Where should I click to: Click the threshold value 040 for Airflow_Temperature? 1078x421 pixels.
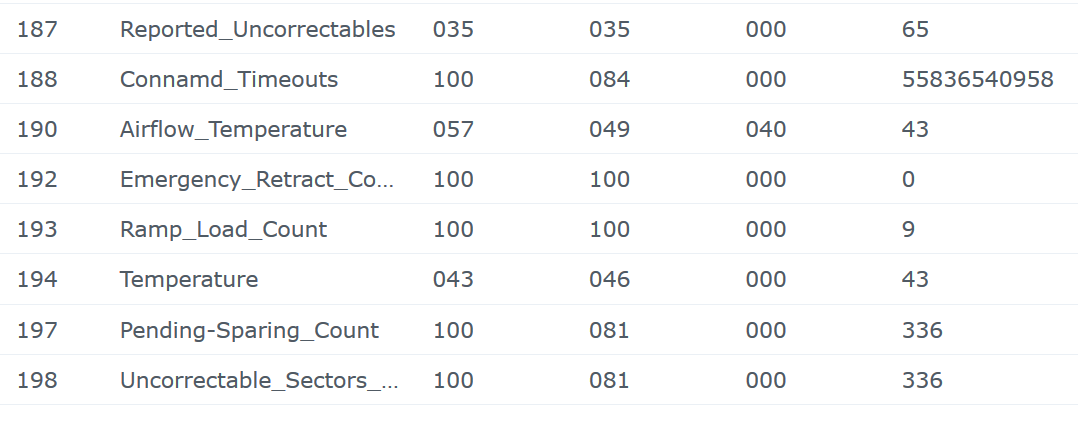(x=765, y=129)
